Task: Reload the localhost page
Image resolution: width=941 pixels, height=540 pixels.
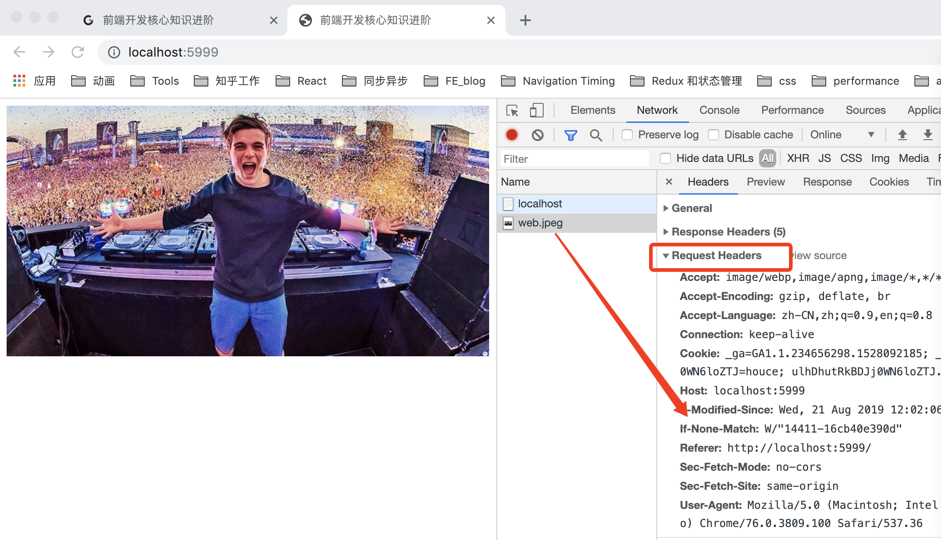Action: click(77, 52)
